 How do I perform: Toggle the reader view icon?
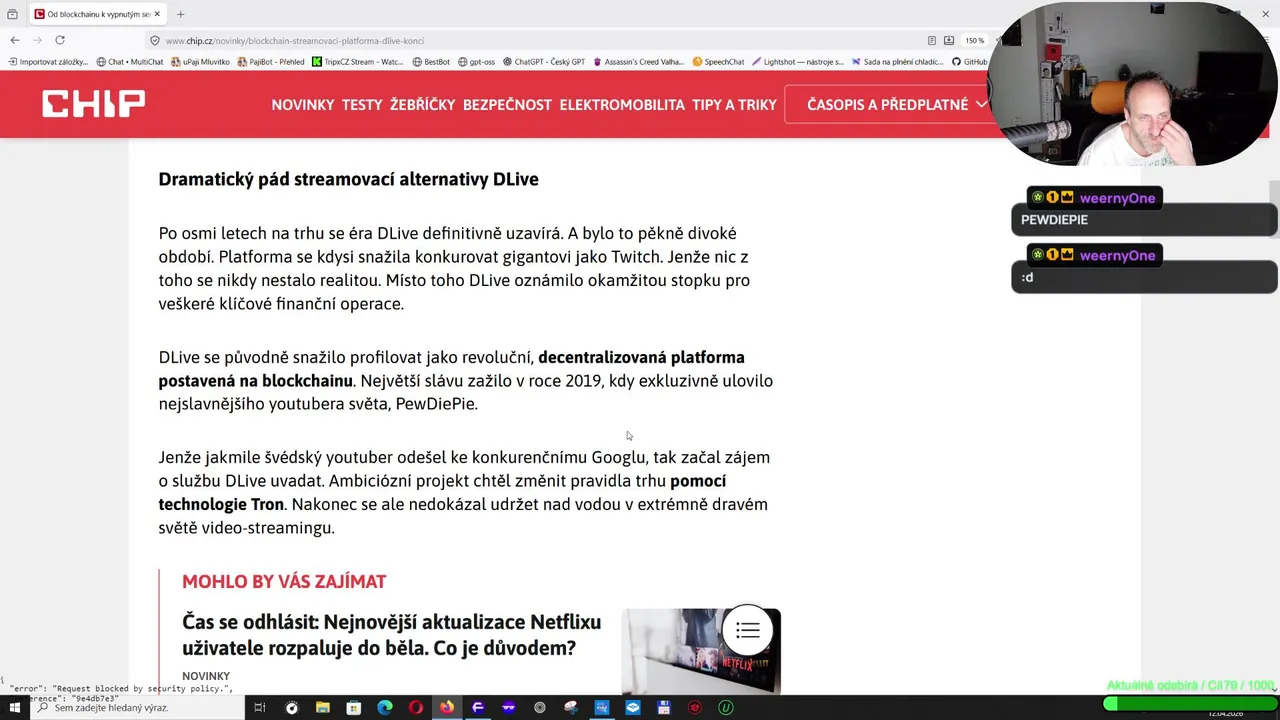(x=931, y=41)
